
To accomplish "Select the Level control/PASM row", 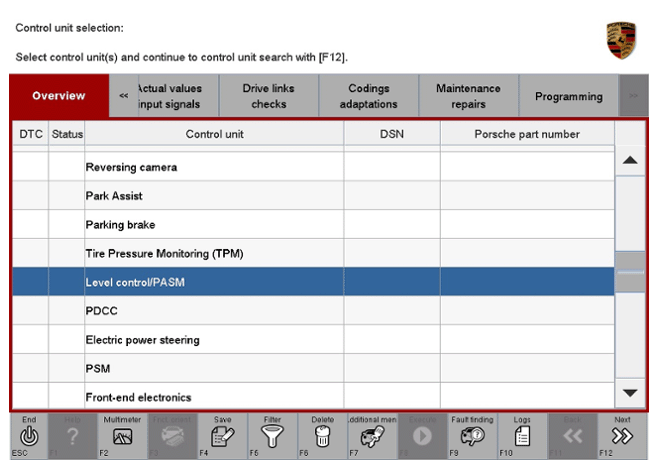I will coord(313,282).
